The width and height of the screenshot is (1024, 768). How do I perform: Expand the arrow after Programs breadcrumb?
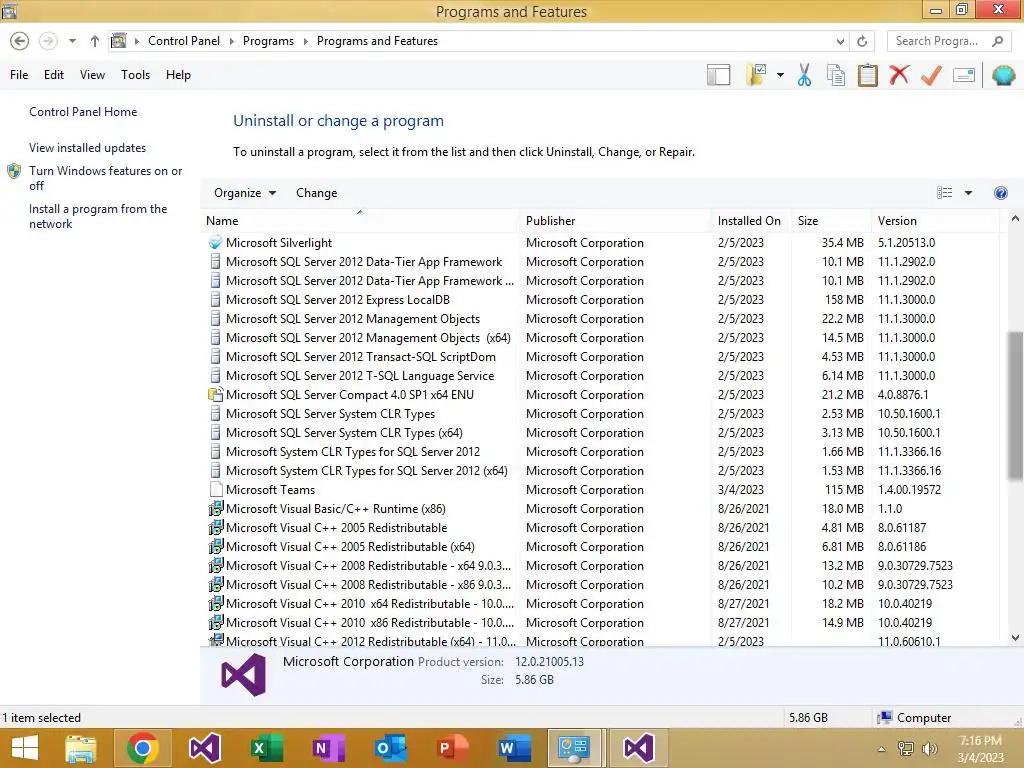point(305,41)
